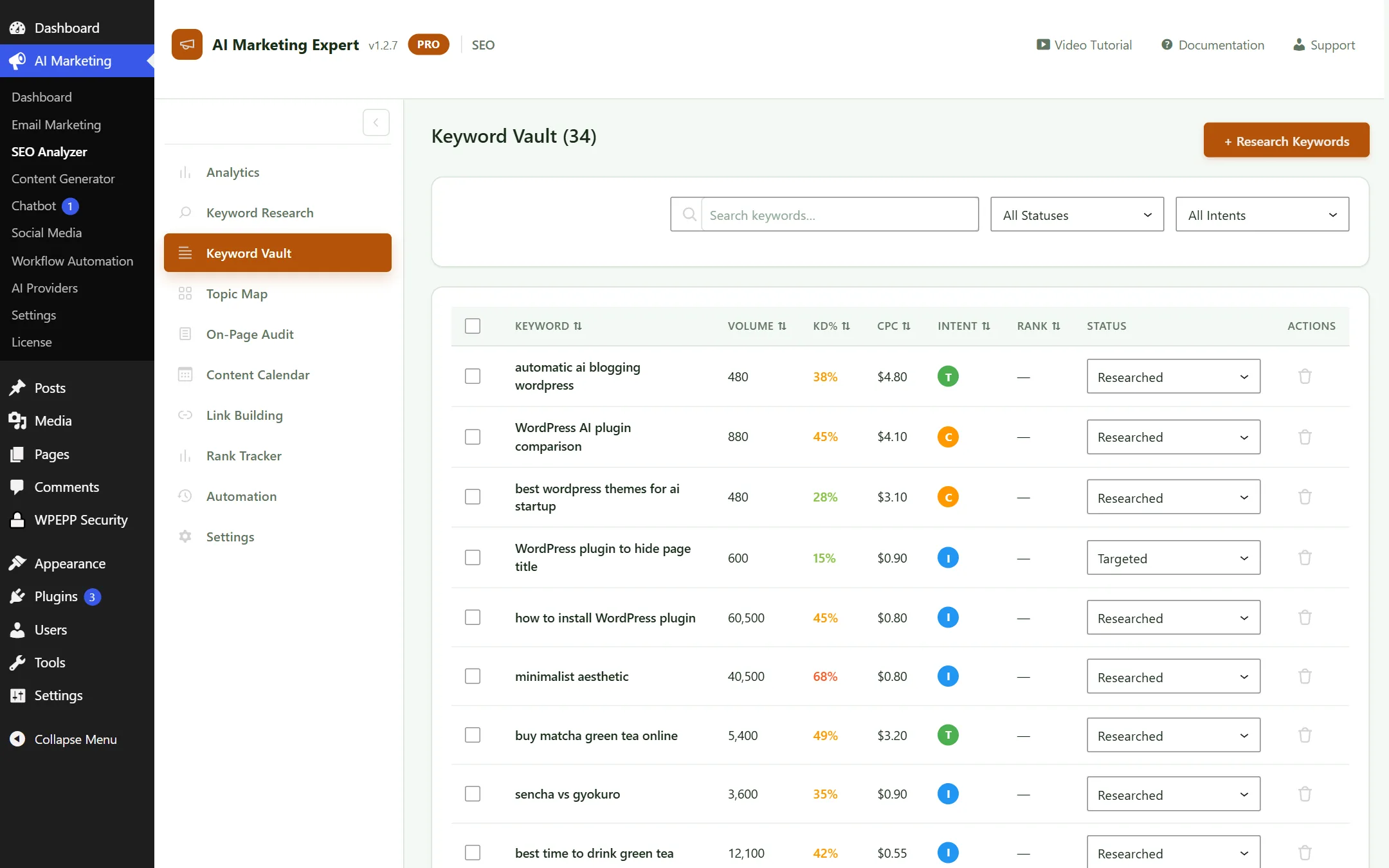
Task: Click the PRO badge in header
Action: [428, 44]
